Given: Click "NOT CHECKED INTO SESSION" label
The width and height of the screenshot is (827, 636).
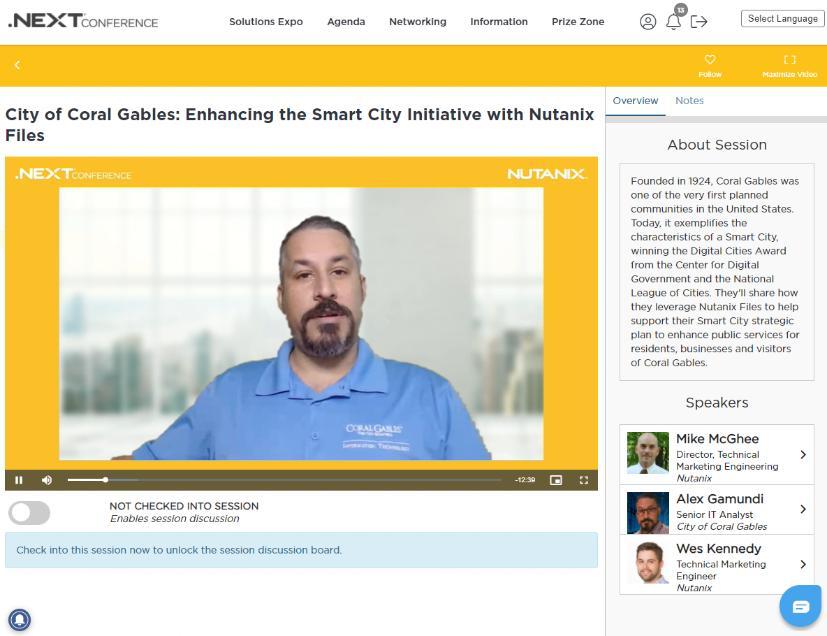Looking at the screenshot, I should click(184, 506).
